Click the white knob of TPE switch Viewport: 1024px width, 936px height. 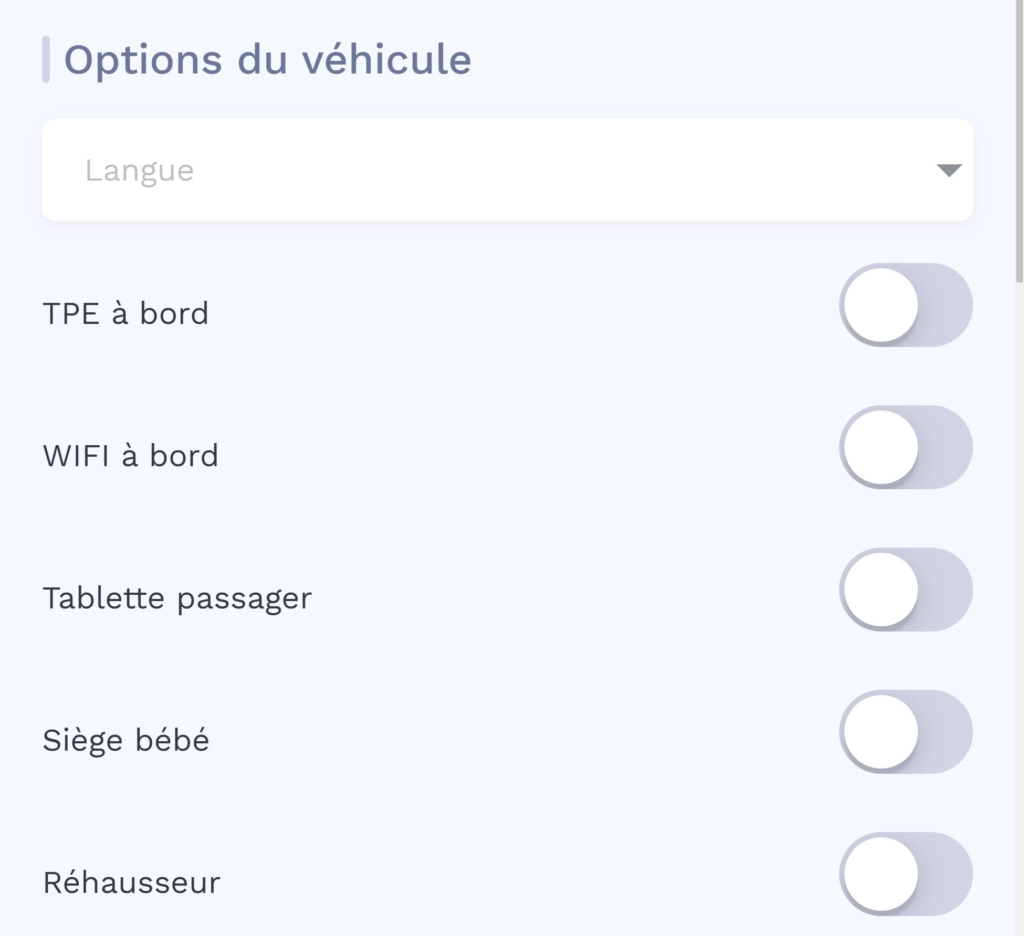point(881,305)
